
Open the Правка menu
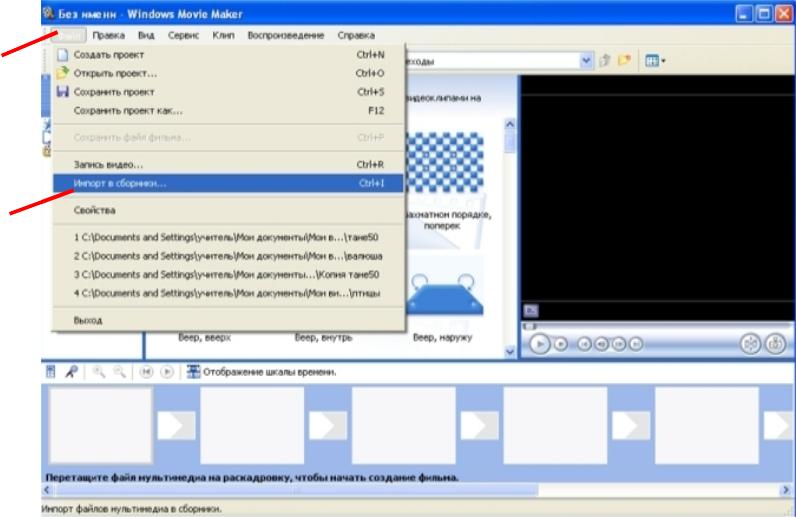109,35
